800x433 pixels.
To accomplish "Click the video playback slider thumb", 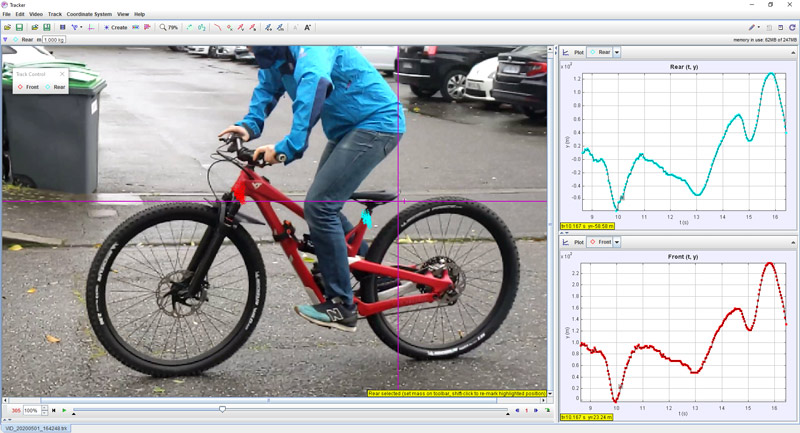I will 222,409.
